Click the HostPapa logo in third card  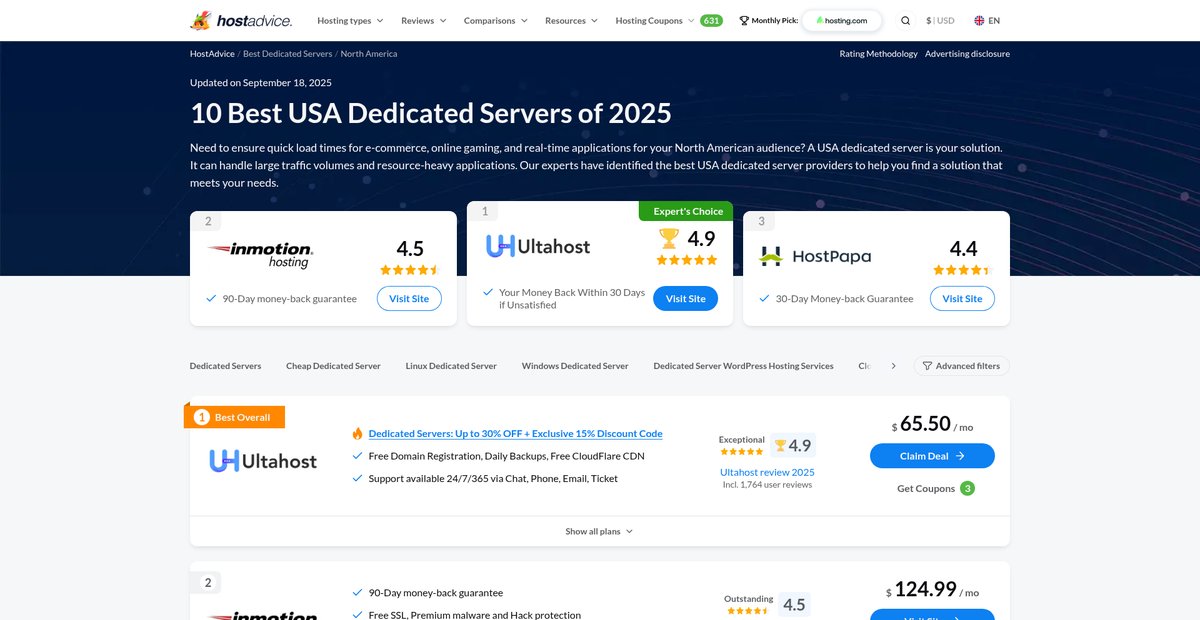pyautogui.click(x=815, y=255)
